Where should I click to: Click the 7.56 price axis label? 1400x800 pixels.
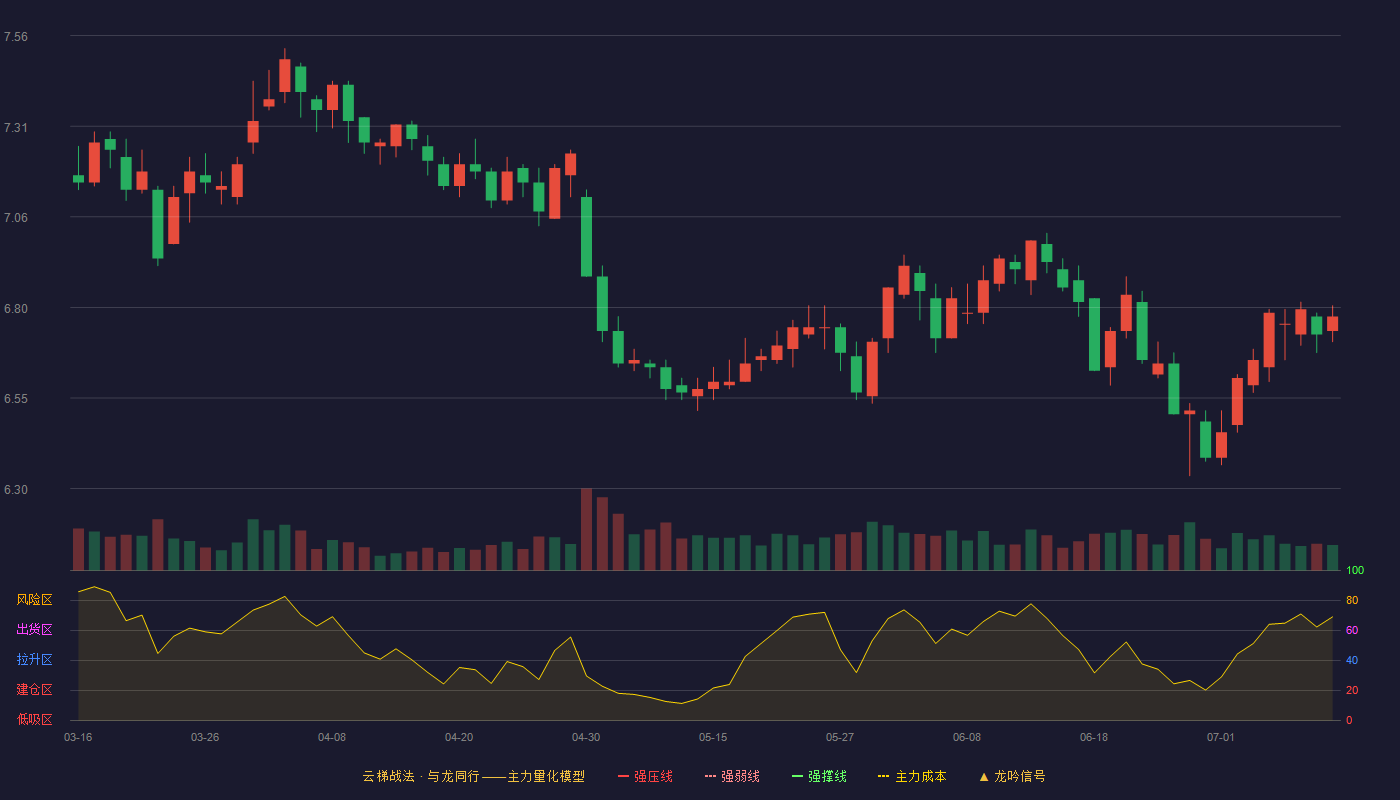click(x=16, y=37)
